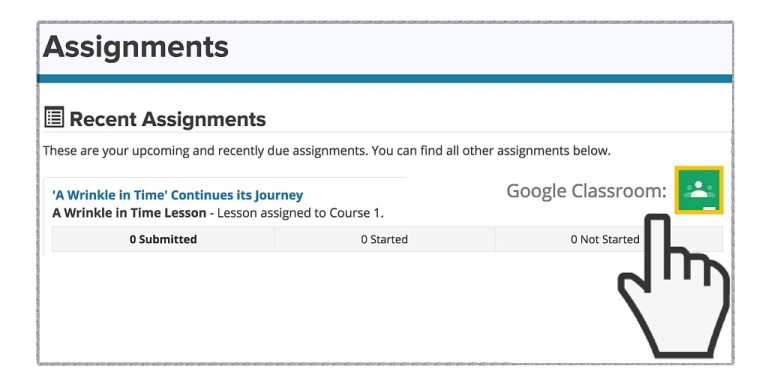Click the sentence starting These are your upcoming

coord(205,151)
